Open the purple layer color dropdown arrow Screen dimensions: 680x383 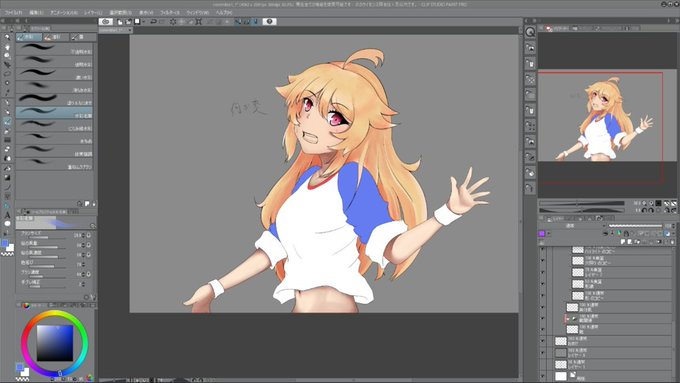tap(549, 233)
